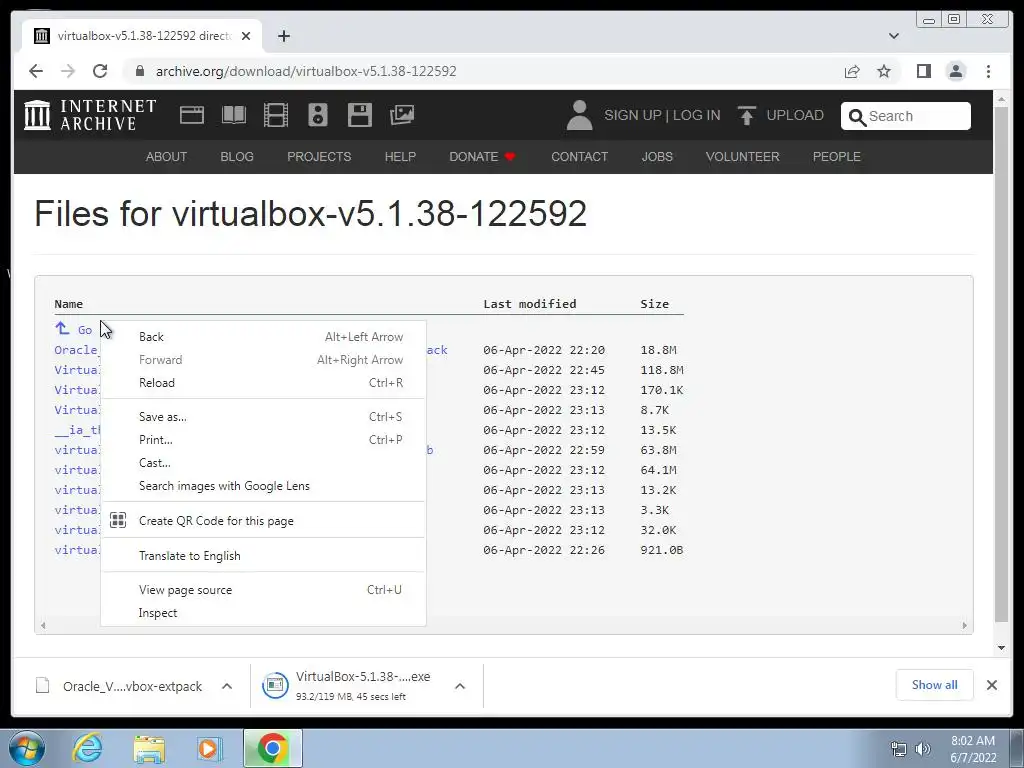This screenshot has height=768, width=1024.
Task: Choose Save as in context menu
Action: [x=263, y=417]
